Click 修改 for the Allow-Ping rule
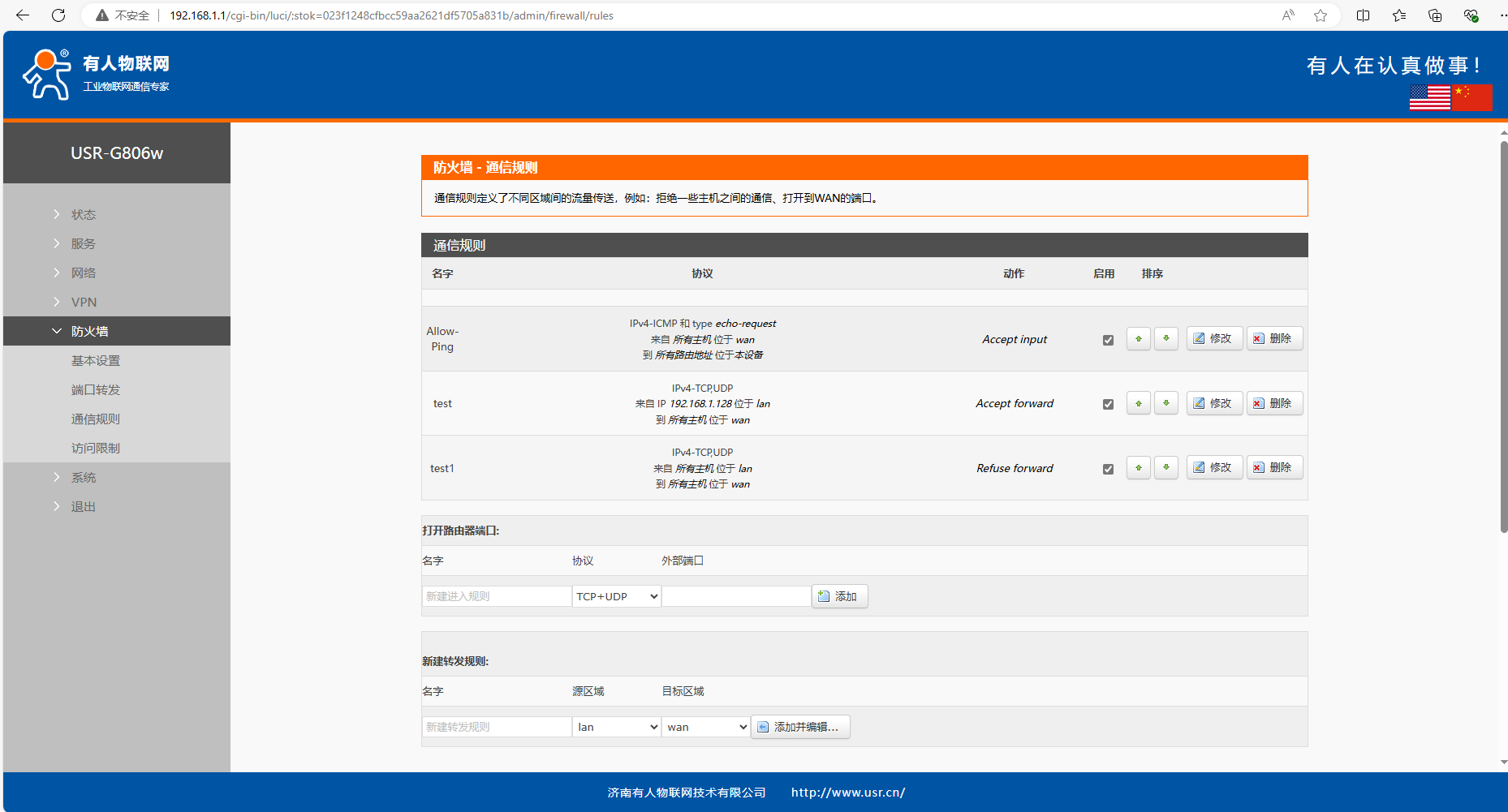Viewport: 1508px width, 812px height. point(1214,339)
